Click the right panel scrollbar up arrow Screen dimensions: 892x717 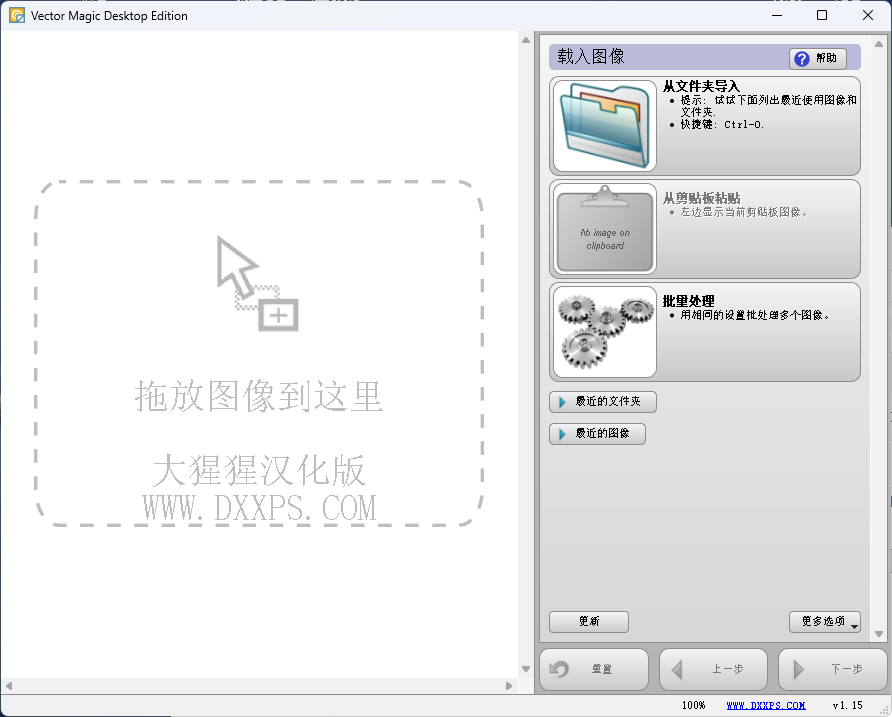(878, 44)
